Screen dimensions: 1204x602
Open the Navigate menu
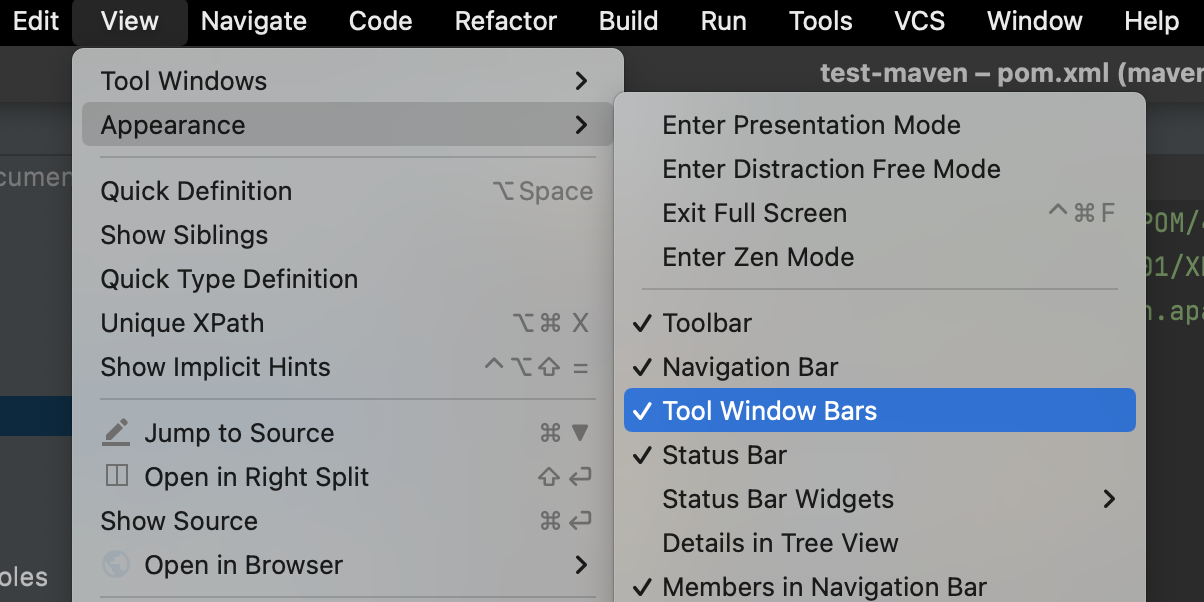(253, 21)
